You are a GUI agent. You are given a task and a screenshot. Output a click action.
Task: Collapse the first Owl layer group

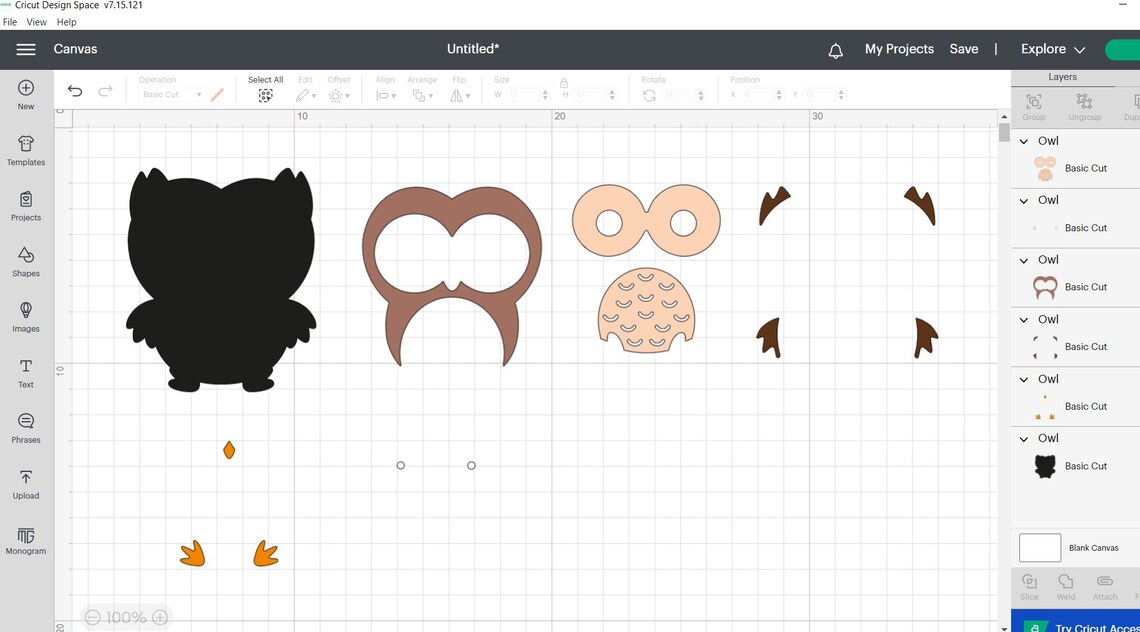coord(1023,141)
